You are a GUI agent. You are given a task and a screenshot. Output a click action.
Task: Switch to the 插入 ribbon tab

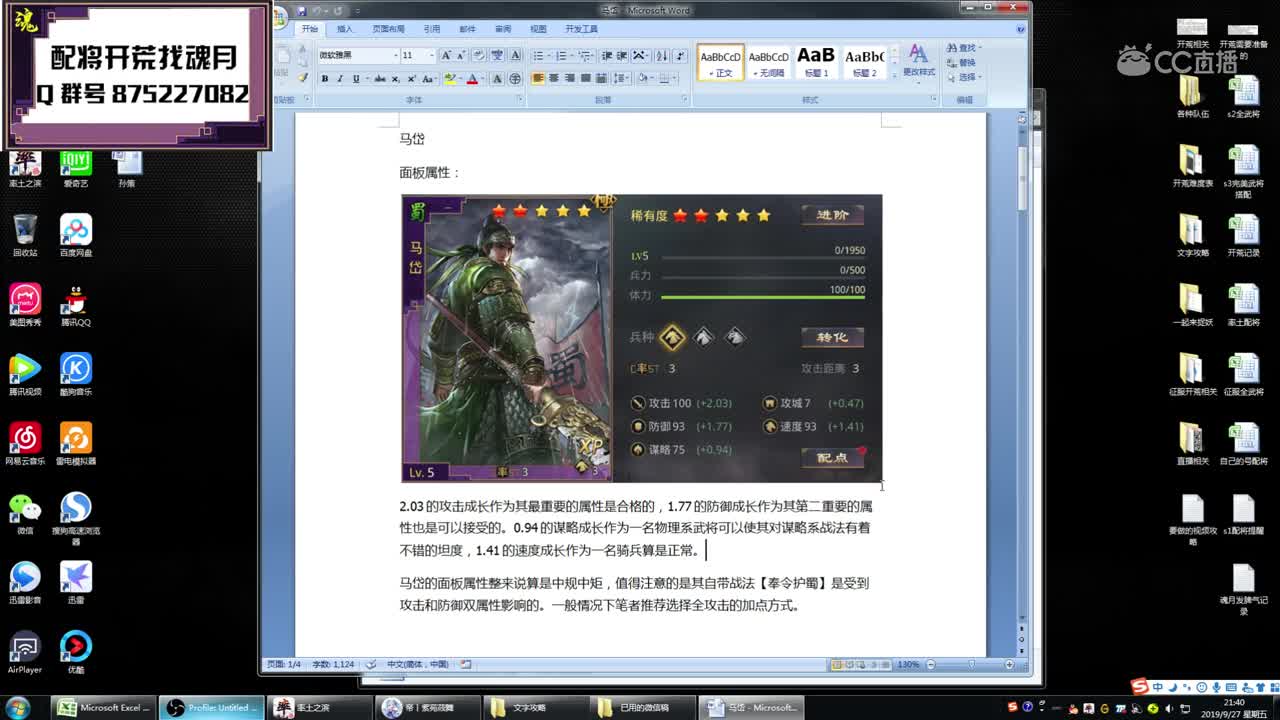point(345,29)
